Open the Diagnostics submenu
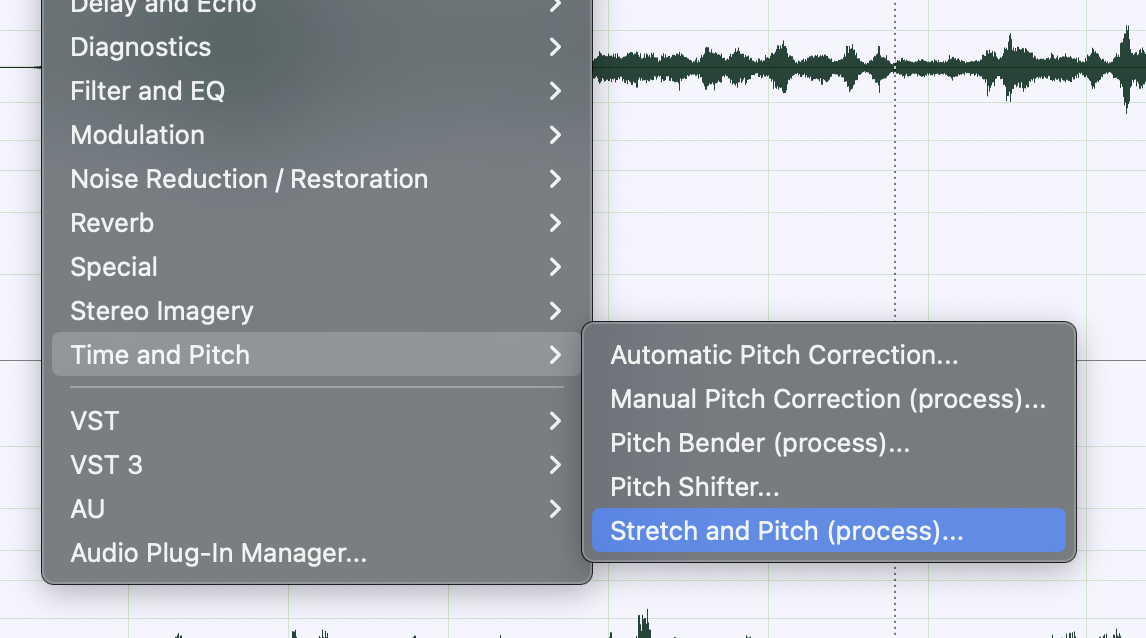1146x638 pixels. coord(316,47)
